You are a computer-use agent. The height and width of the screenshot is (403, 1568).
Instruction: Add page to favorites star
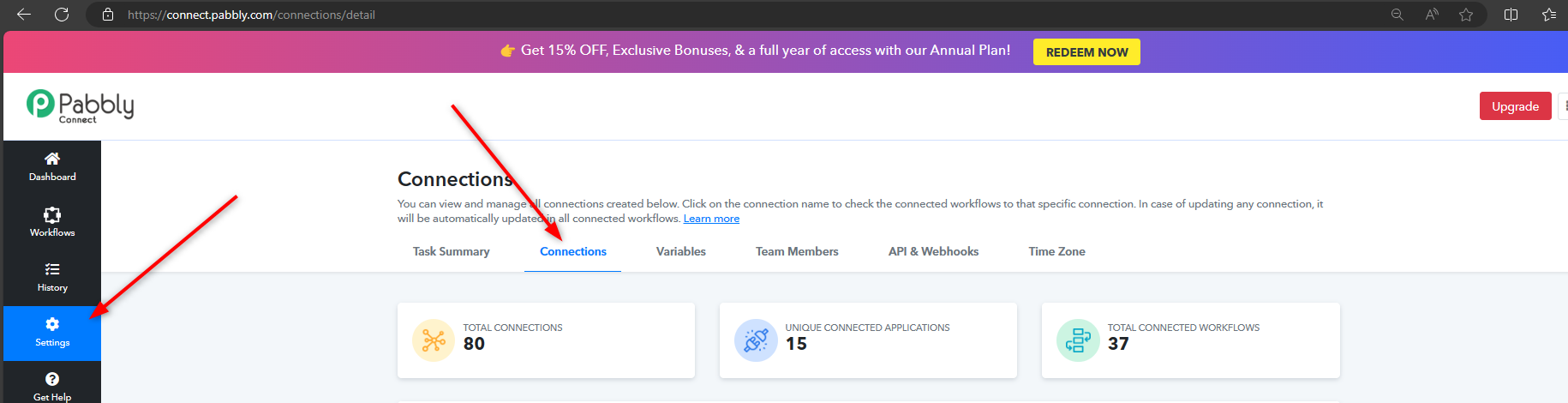tap(1466, 15)
